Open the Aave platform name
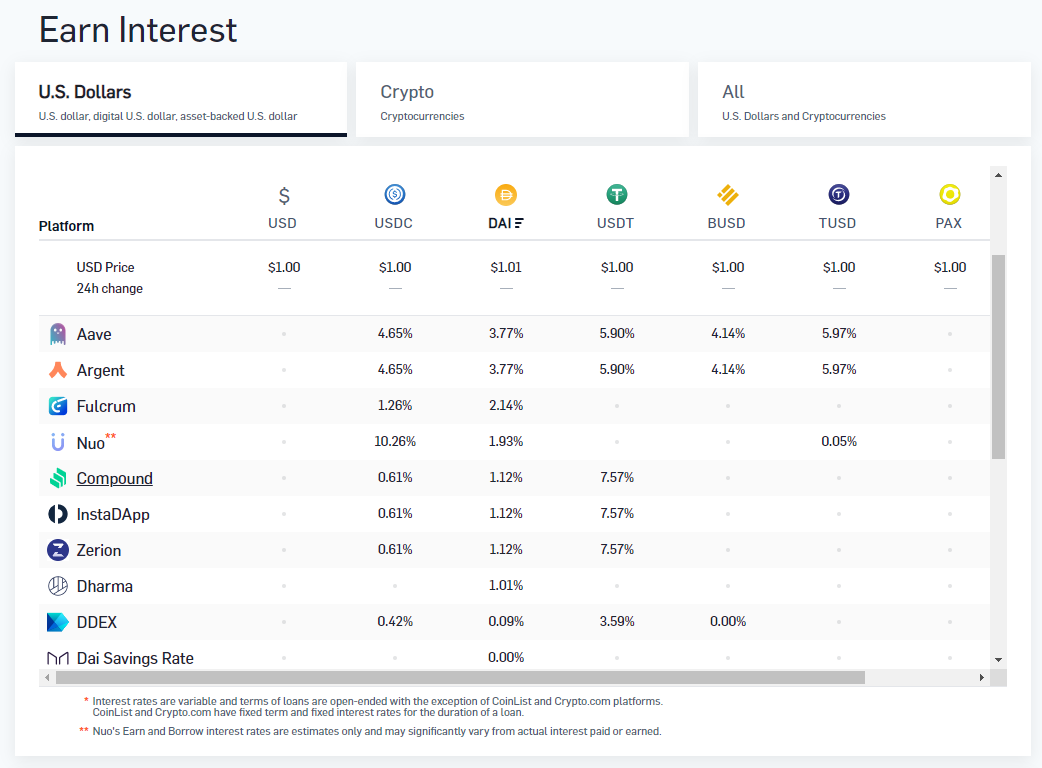 click(94, 334)
